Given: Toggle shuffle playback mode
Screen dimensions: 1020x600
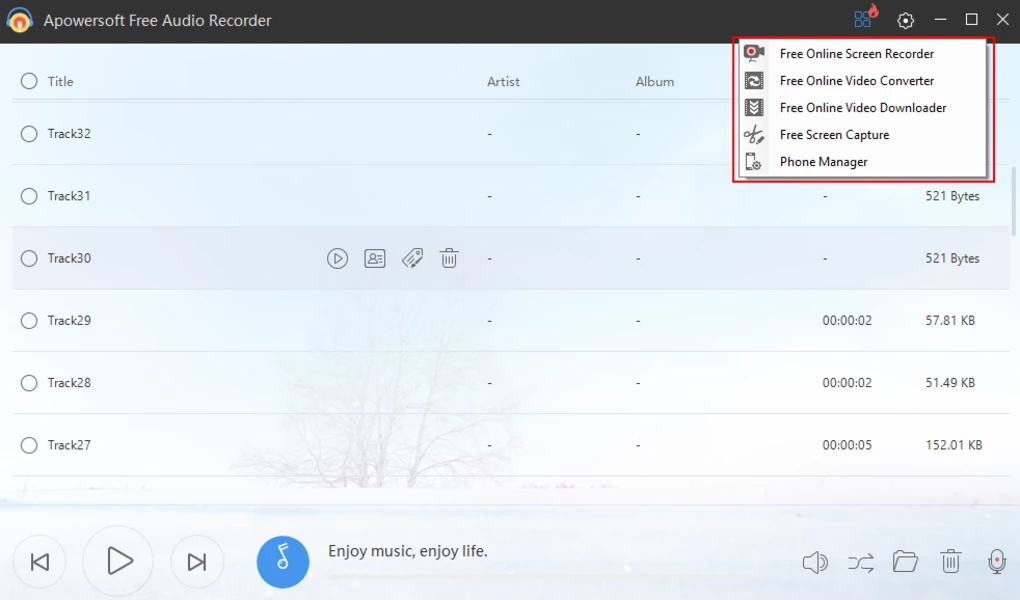Looking at the screenshot, I should 861,562.
